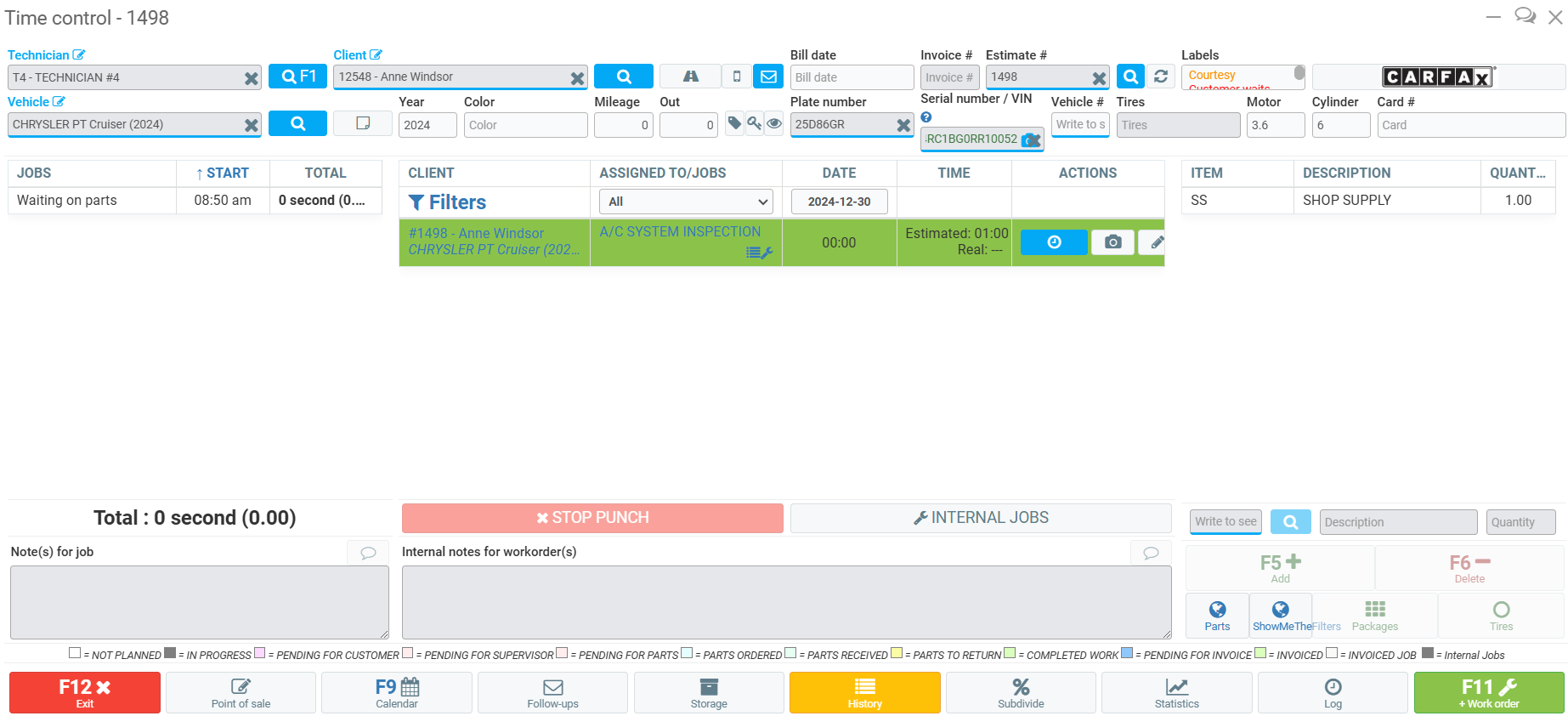Open the History tab at bottom
The image size is (1568, 716).
(864, 692)
